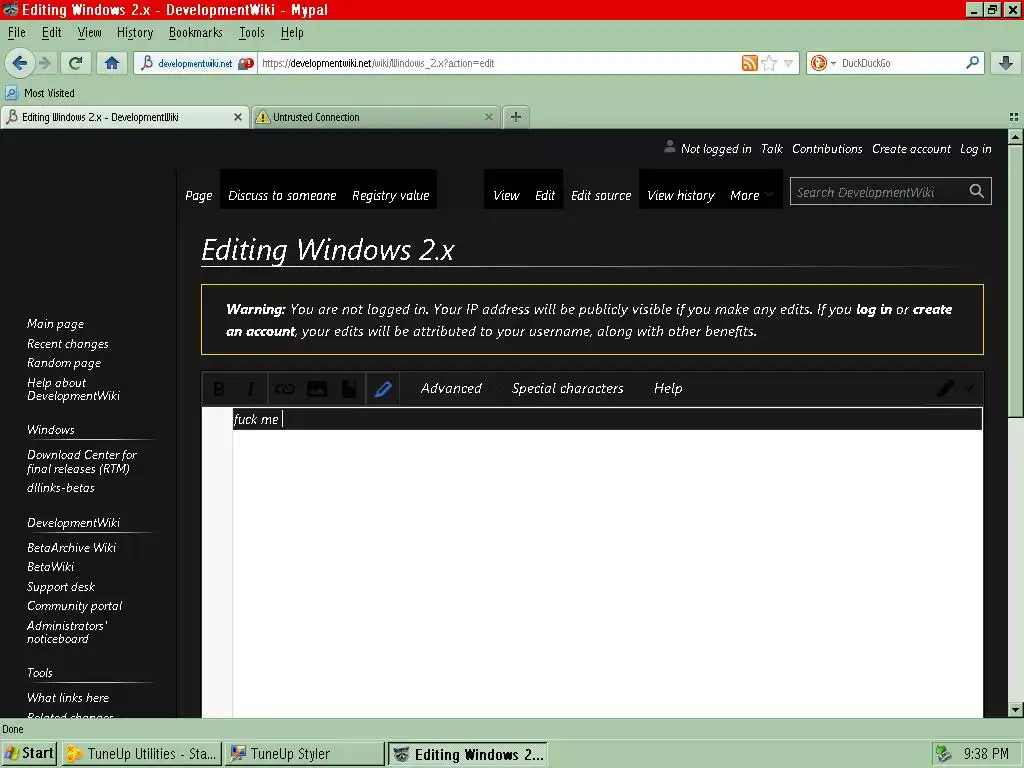Viewport: 1024px width, 768px height.
Task: Toggle bold formatting in the editor toolbar
Action: click(219, 389)
